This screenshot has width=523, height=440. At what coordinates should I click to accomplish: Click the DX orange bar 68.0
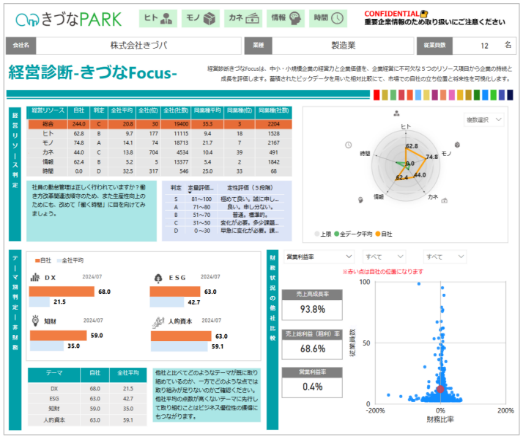point(62,292)
